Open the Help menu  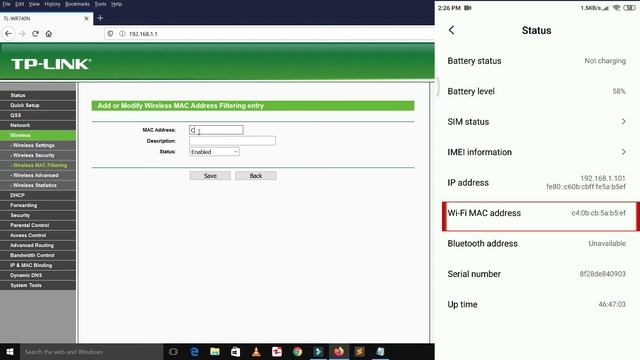tap(116, 4)
